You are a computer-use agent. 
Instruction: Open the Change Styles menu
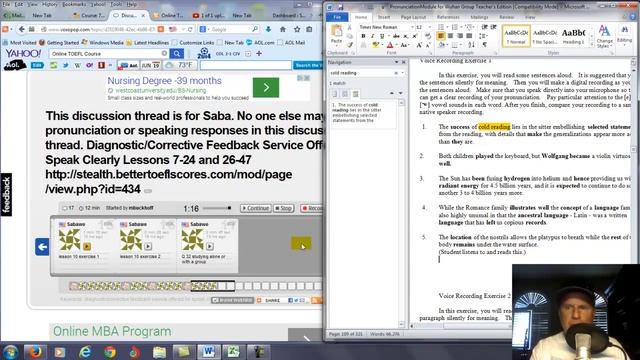tap(604, 36)
